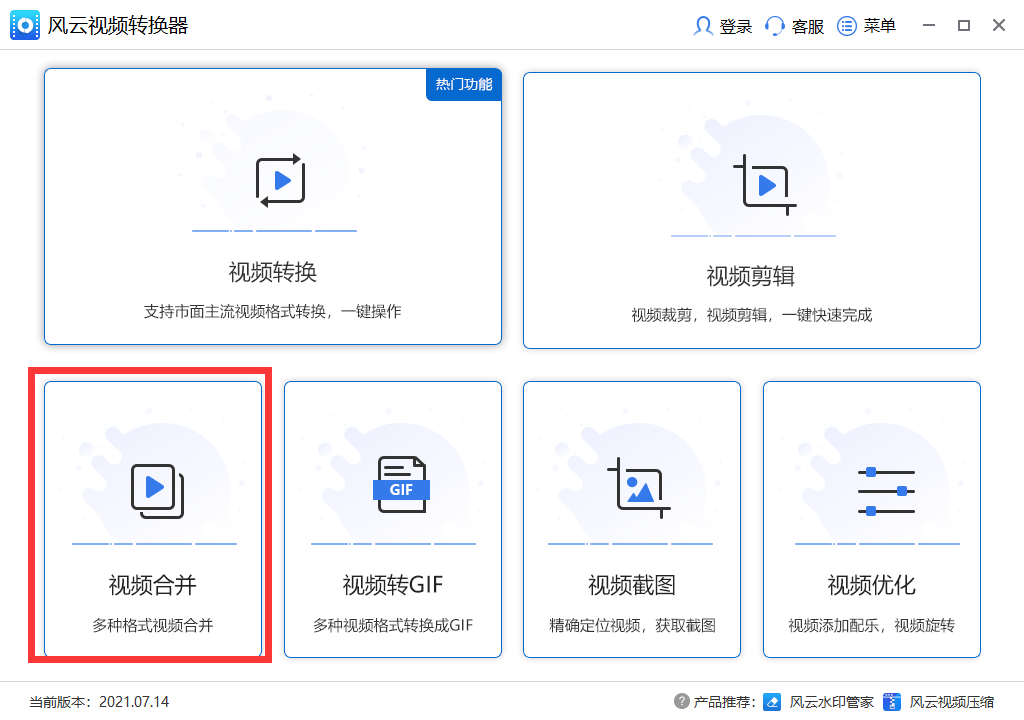
Task: Click the 视频转换 convert icon
Action: pyautogui.click(x=281, y=181)
